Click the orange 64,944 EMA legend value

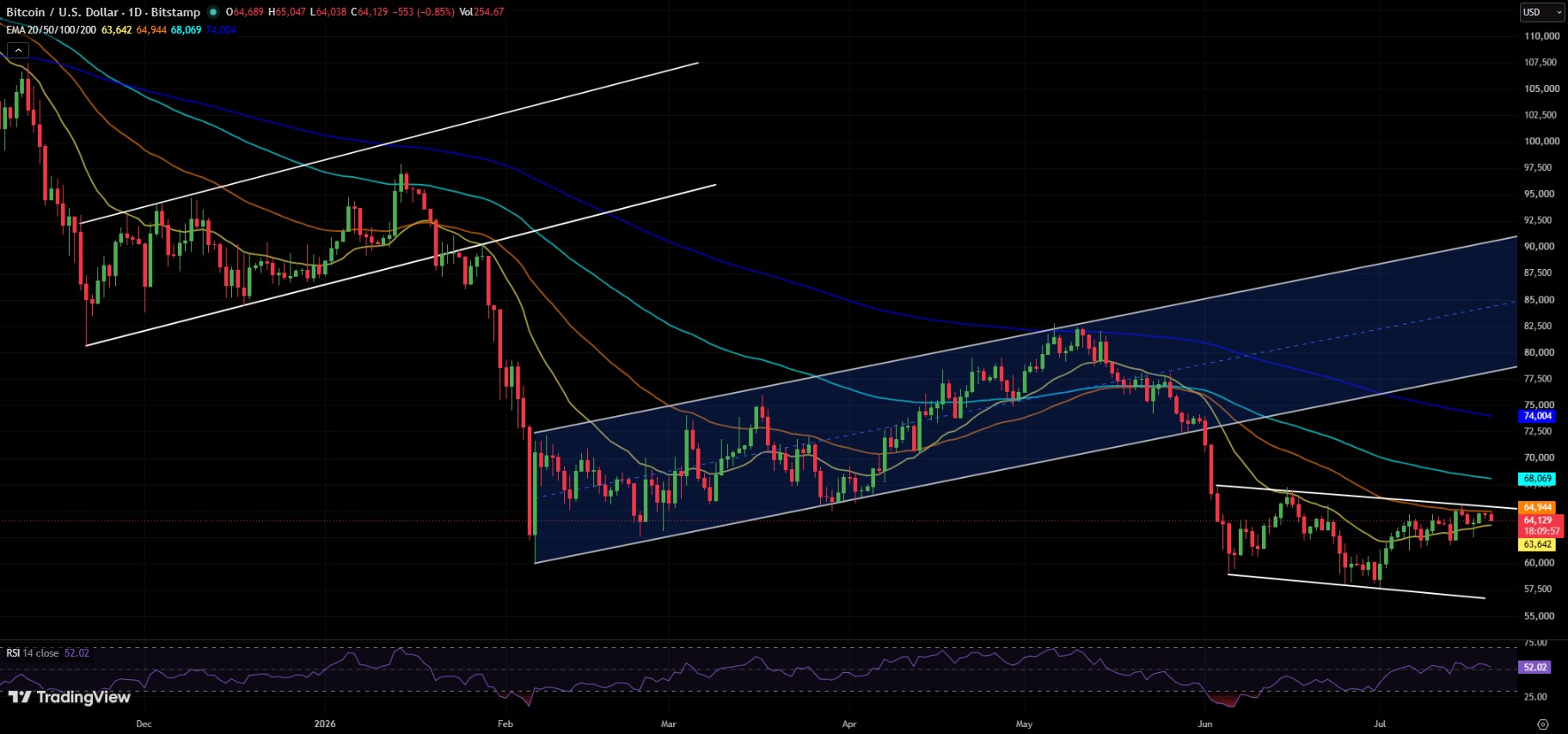pos(151,30)
